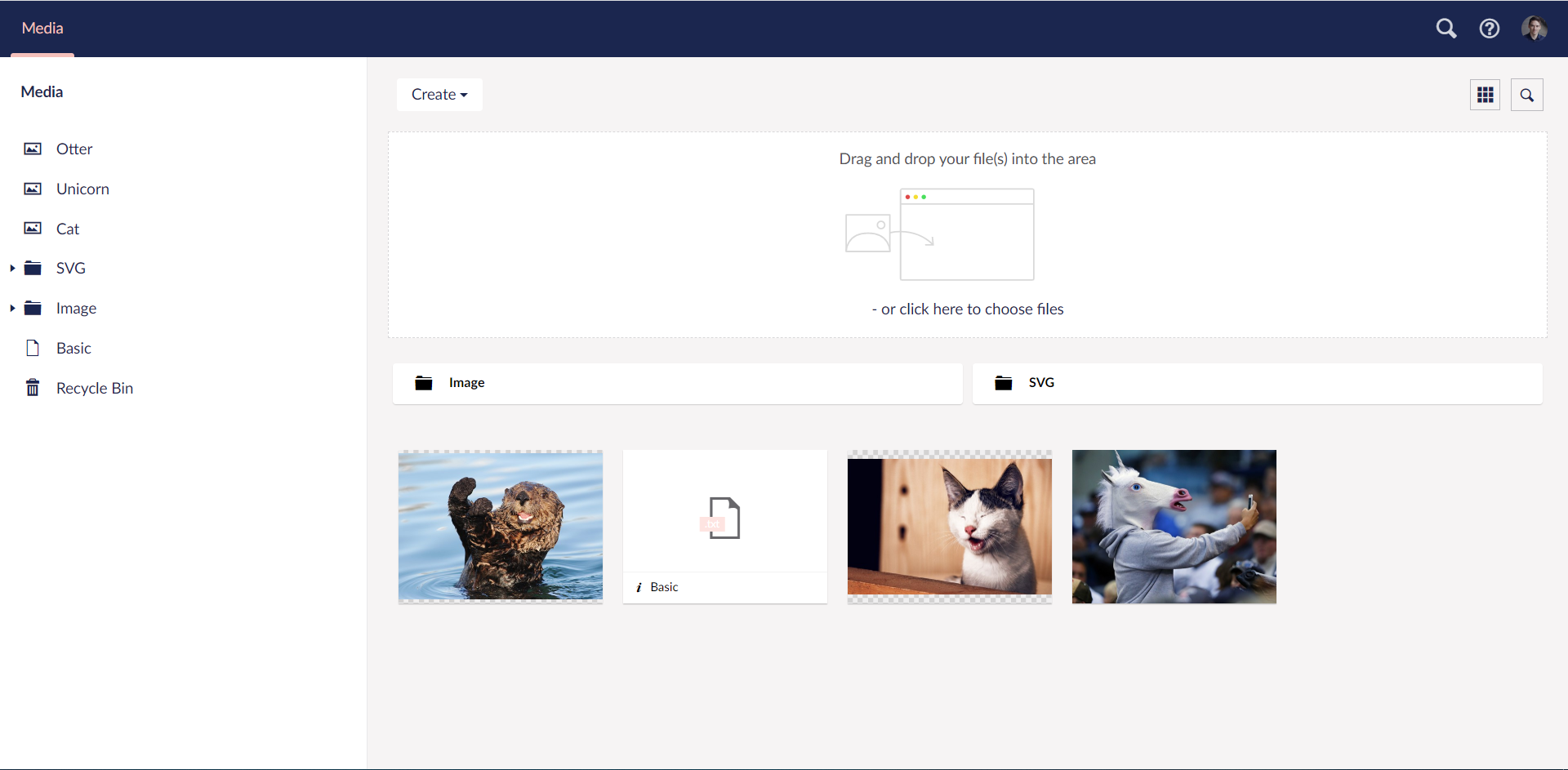Click the Basic document icon in tree
This screenshot has width=1568, height=770.
pos(33,348)
